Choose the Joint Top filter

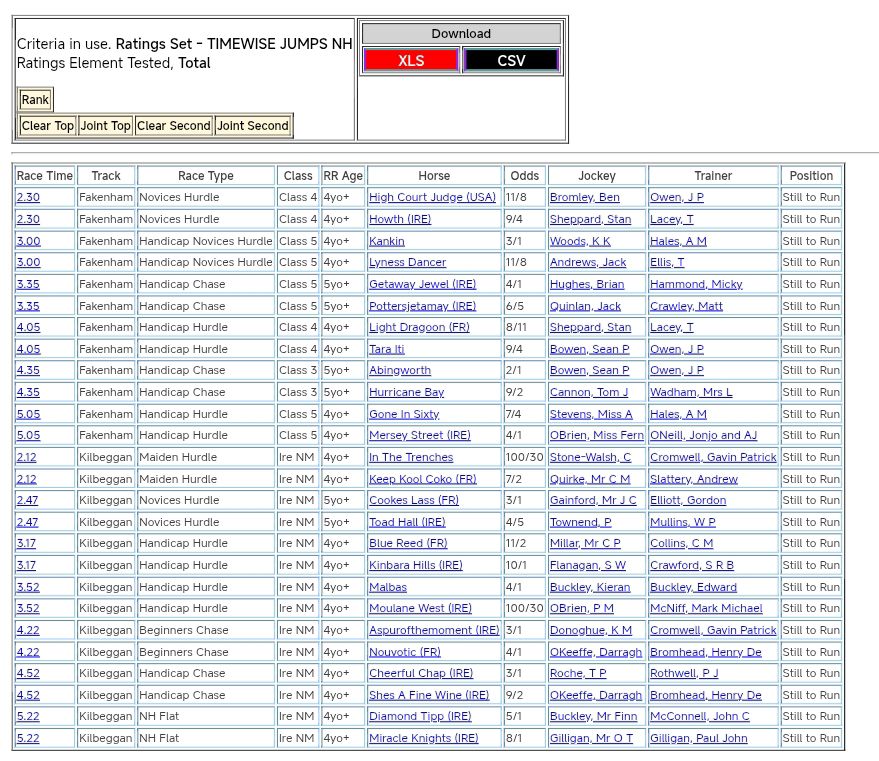(105, 126)
